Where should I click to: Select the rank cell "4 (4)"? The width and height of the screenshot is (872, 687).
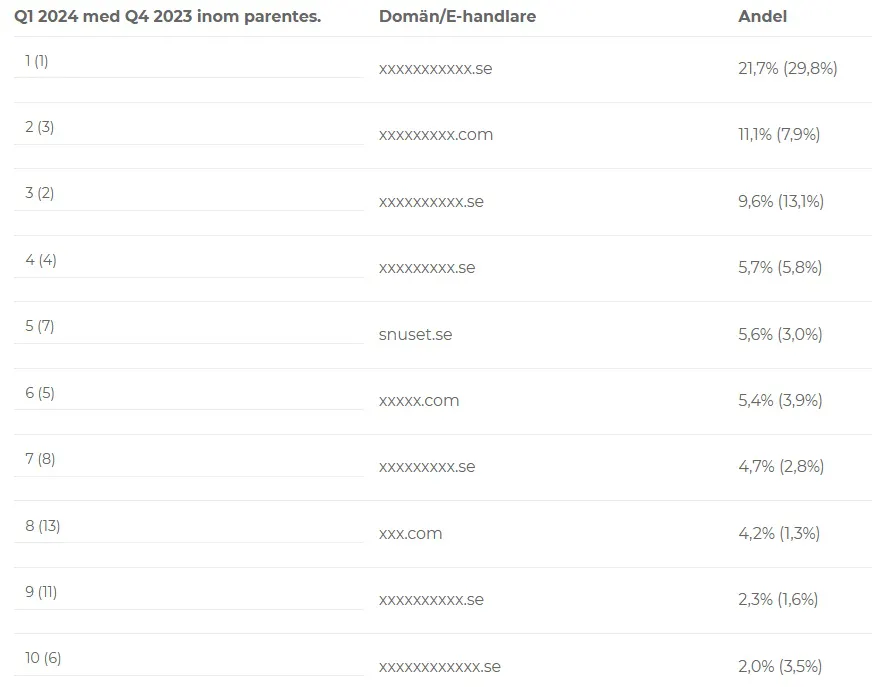click(41, 260)
